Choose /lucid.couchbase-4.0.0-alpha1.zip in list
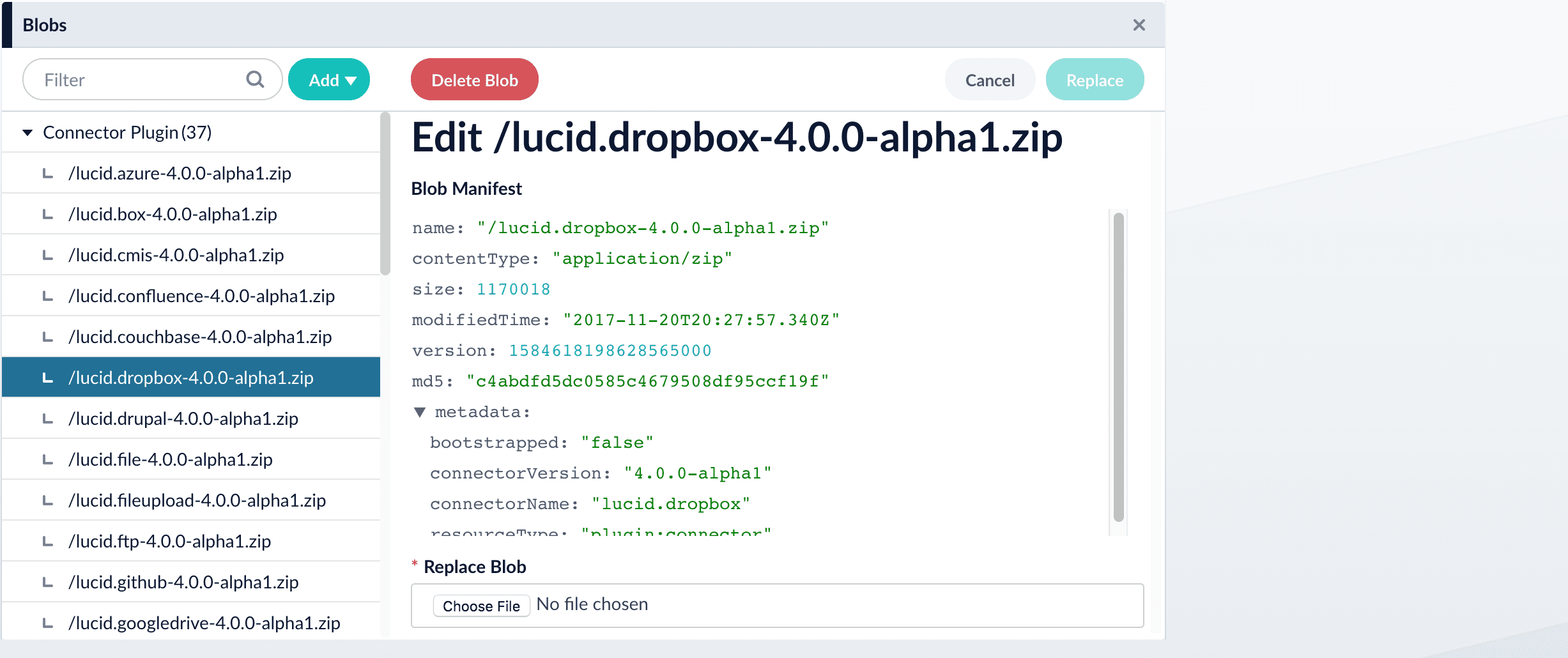This screenshot has width=1568, height=658. point(191,337)
